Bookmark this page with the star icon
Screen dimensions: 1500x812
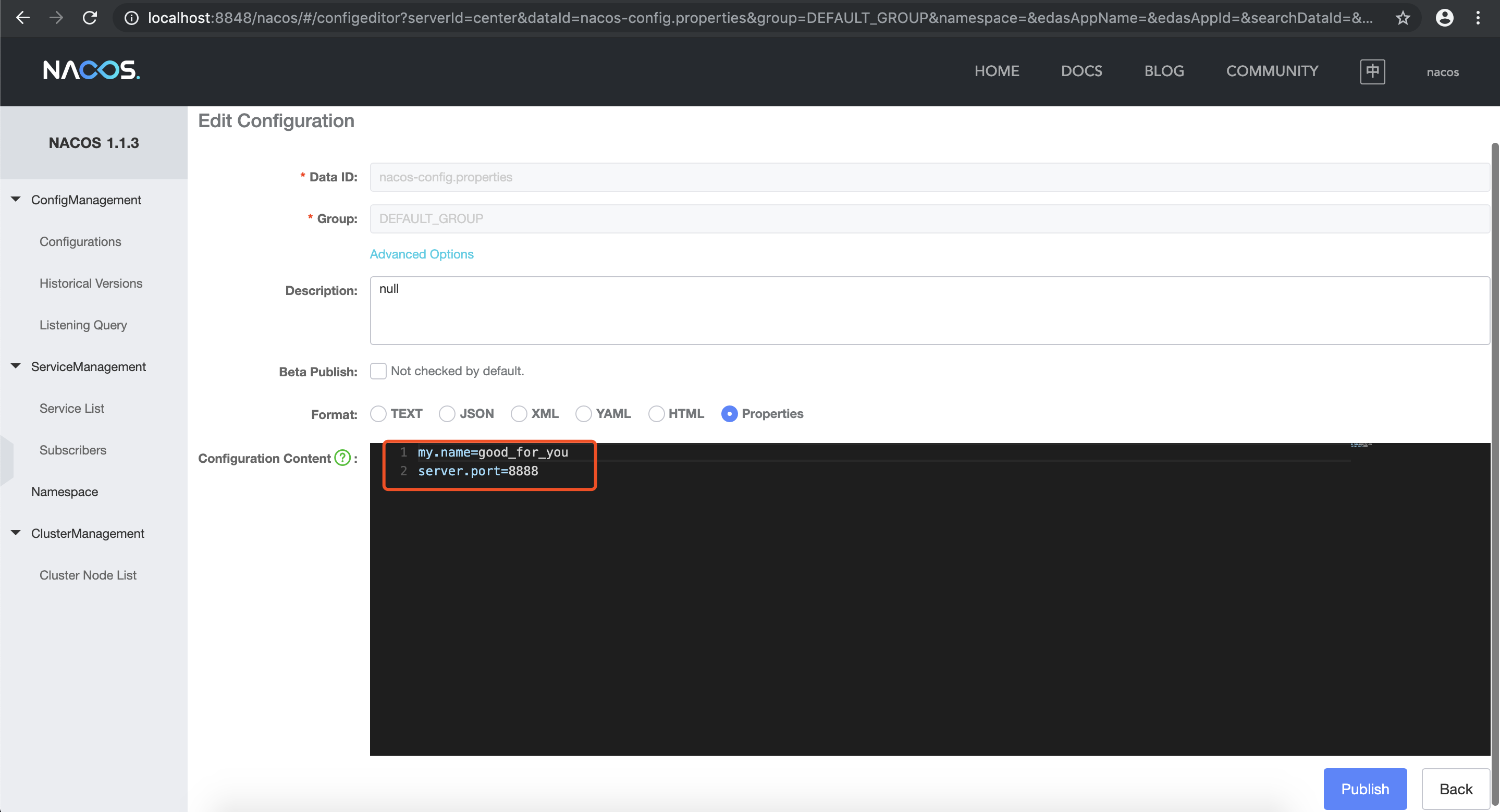tap(1403, 18)
